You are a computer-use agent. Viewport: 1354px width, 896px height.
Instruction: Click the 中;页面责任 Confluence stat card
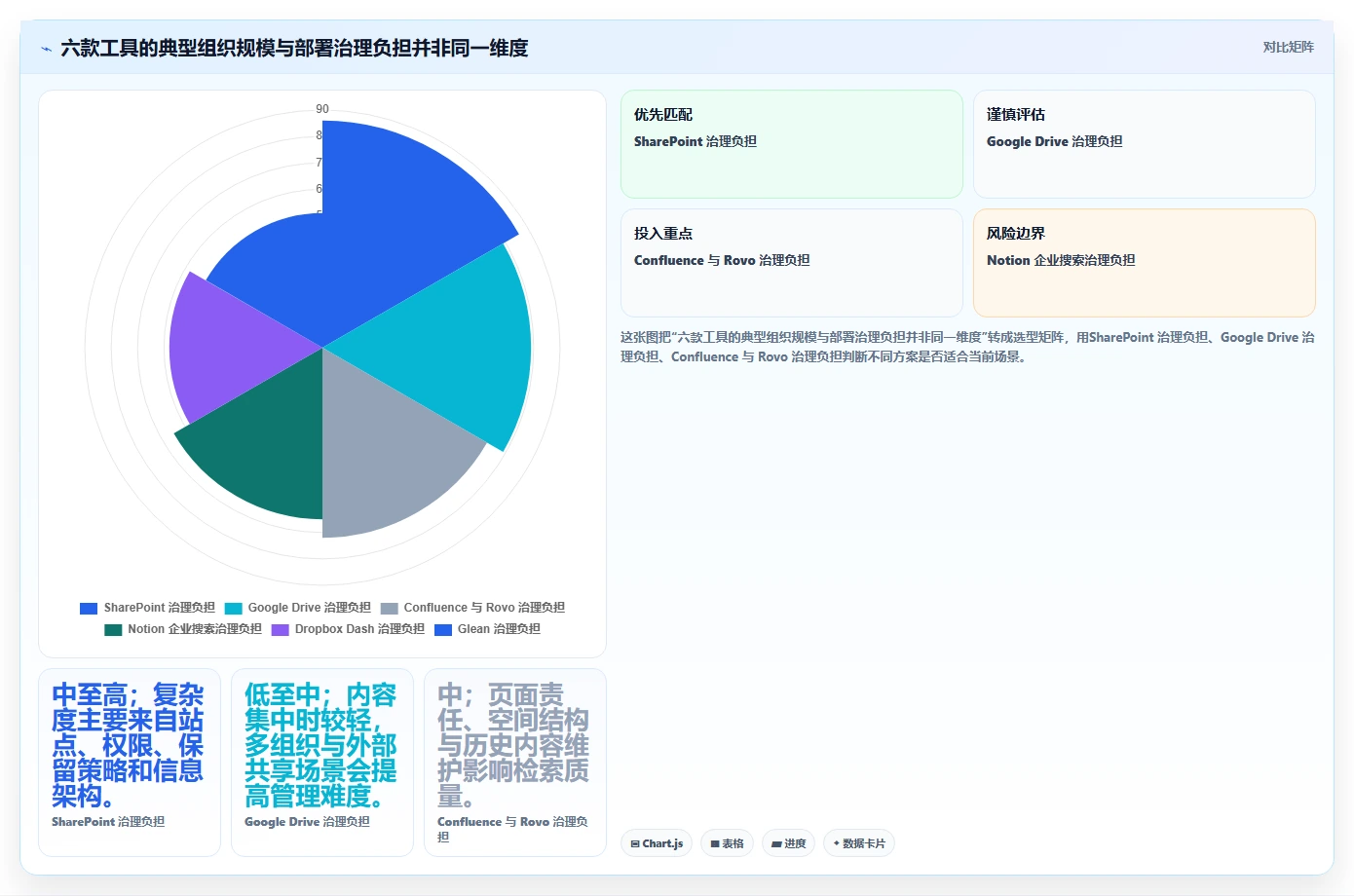click(x=515, y=763)
